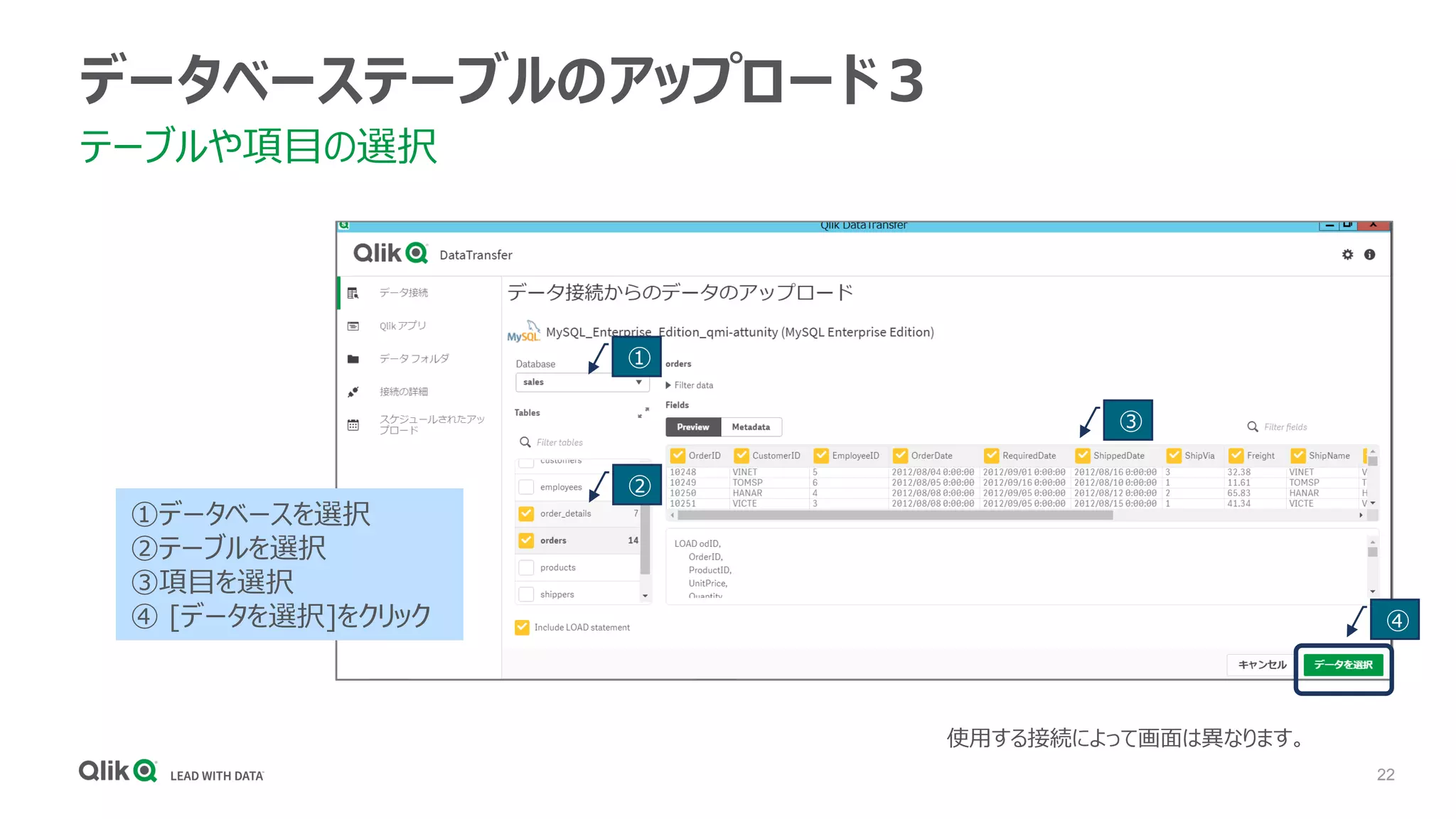The width and height of the screenshot is (1456, 819).
Task: Open Qlik アプリ sidebar icon
Action: tap(353, 326)
